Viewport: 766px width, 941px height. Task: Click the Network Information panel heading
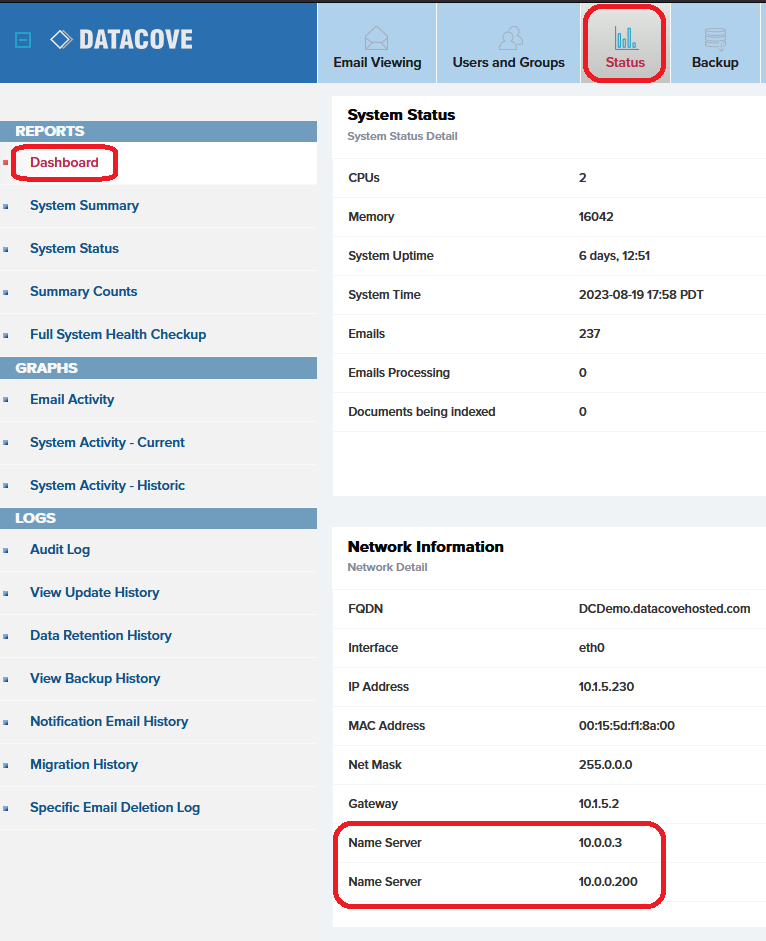point(426,547)
